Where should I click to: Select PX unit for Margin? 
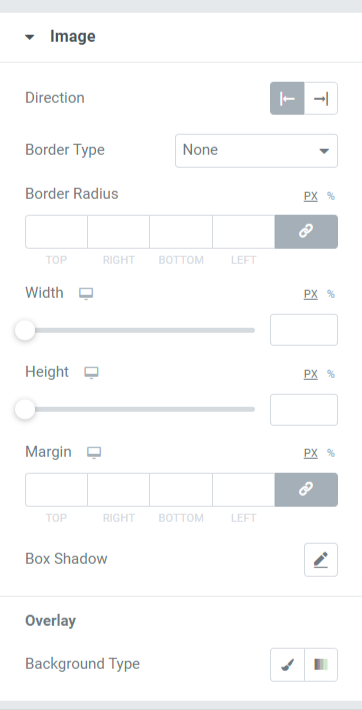(311, 453)
